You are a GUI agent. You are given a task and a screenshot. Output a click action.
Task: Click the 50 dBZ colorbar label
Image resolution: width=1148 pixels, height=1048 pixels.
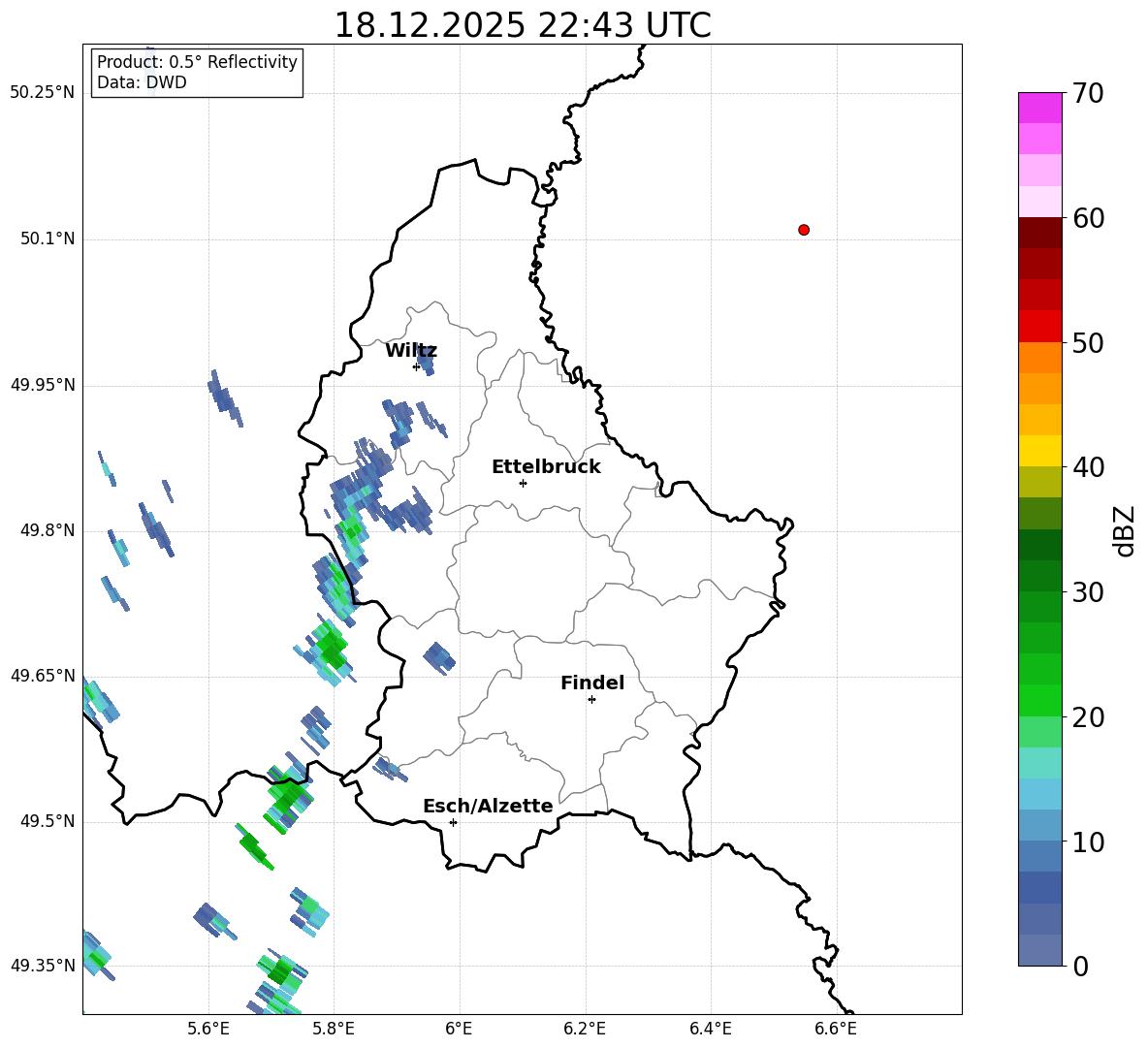click(x=1088, y=343)
